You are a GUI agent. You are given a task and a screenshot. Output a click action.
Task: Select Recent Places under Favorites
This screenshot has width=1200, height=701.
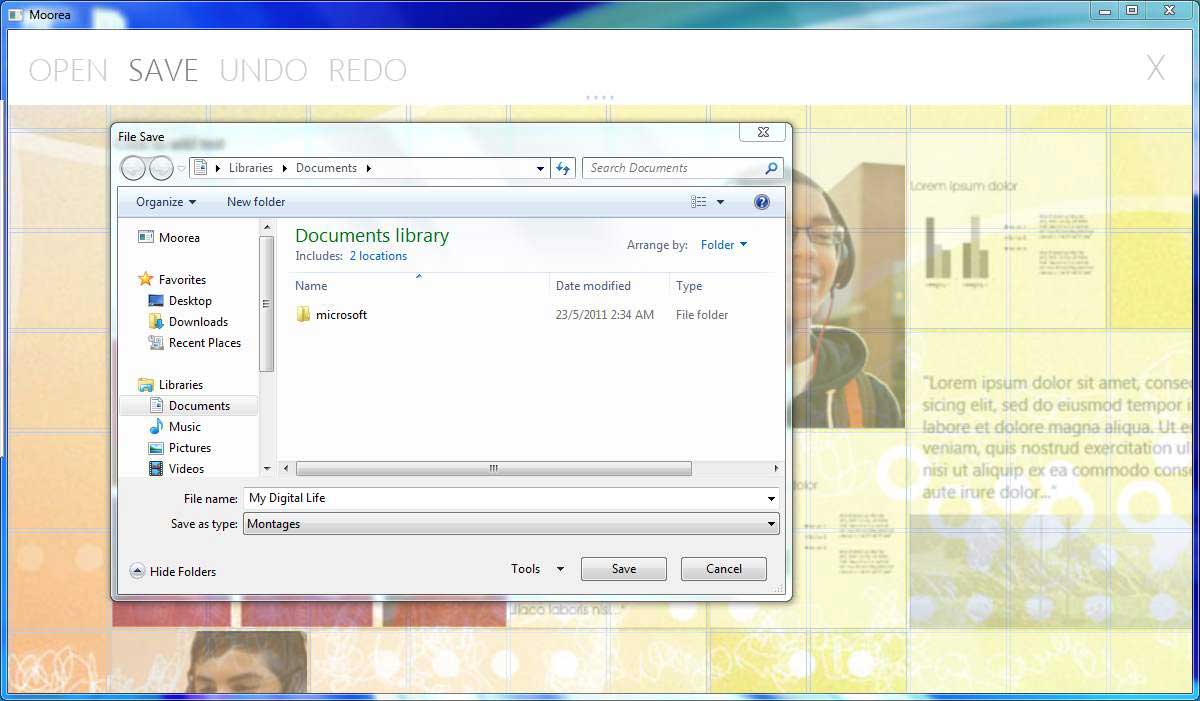tap(205, 343)
